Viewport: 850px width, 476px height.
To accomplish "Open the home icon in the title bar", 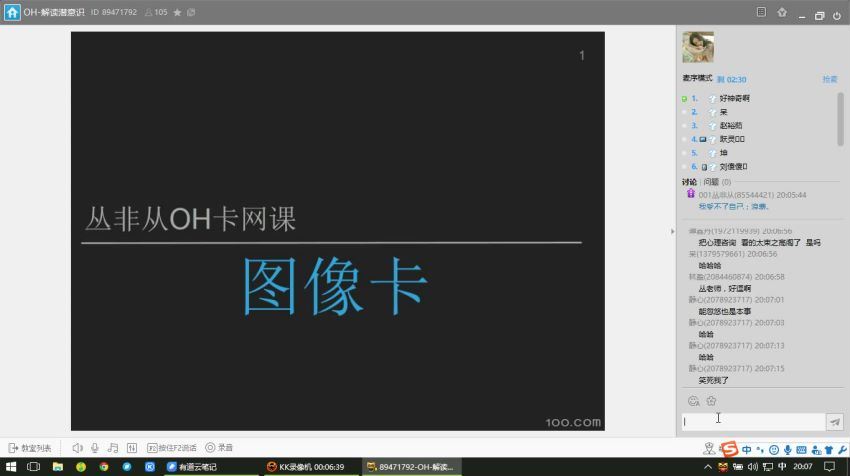I will (x=12, y=12).
